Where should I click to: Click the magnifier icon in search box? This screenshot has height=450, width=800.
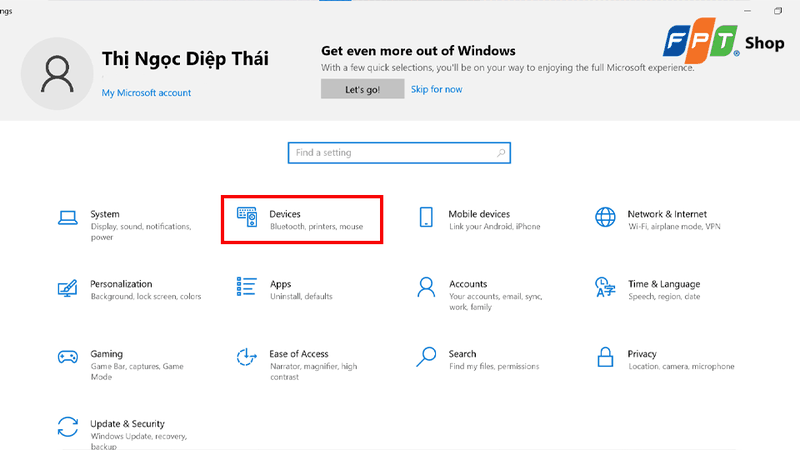pyautogui.click(x=501, y=153)
